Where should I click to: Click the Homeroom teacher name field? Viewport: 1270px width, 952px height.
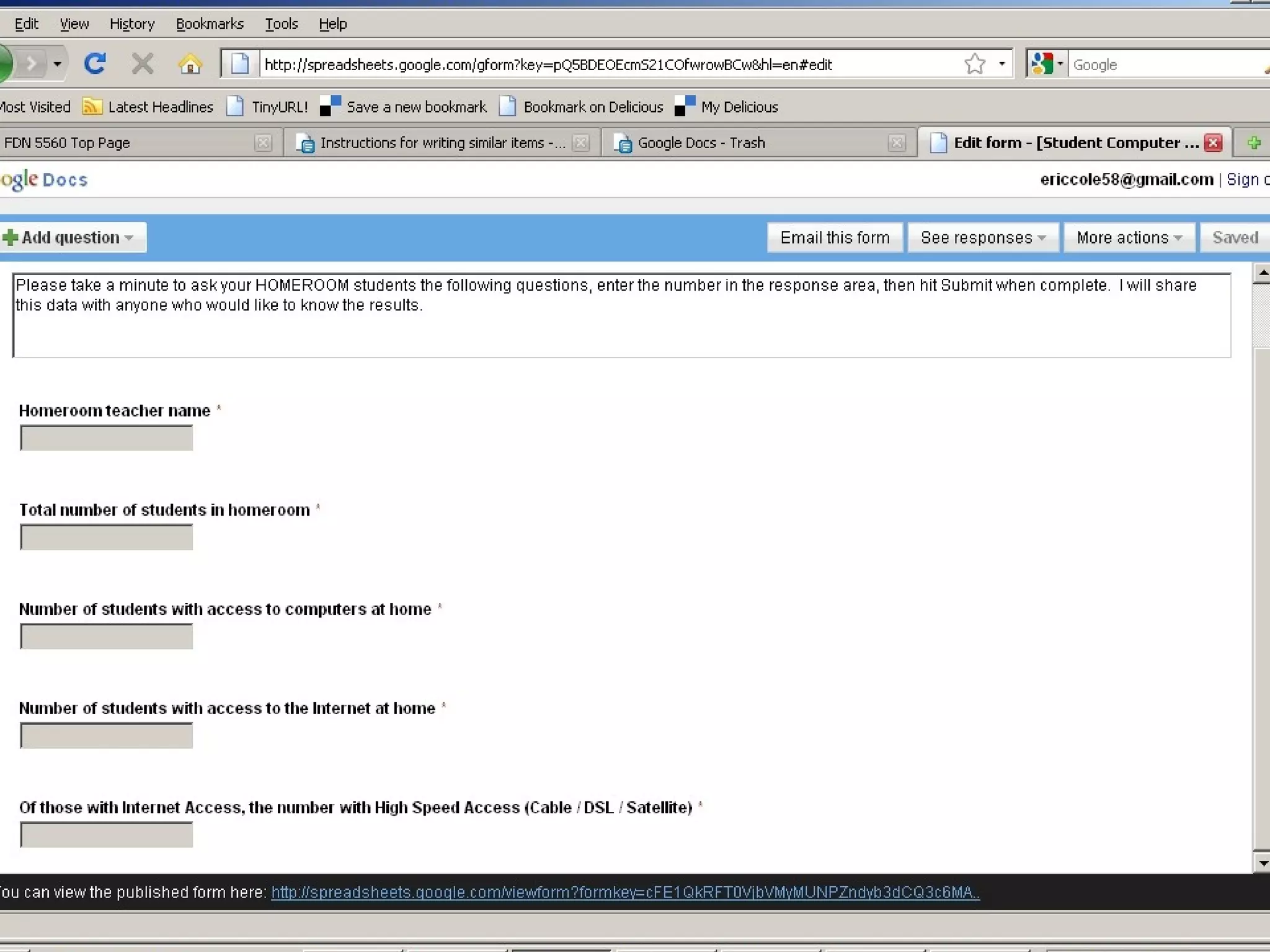click(107, 438)
